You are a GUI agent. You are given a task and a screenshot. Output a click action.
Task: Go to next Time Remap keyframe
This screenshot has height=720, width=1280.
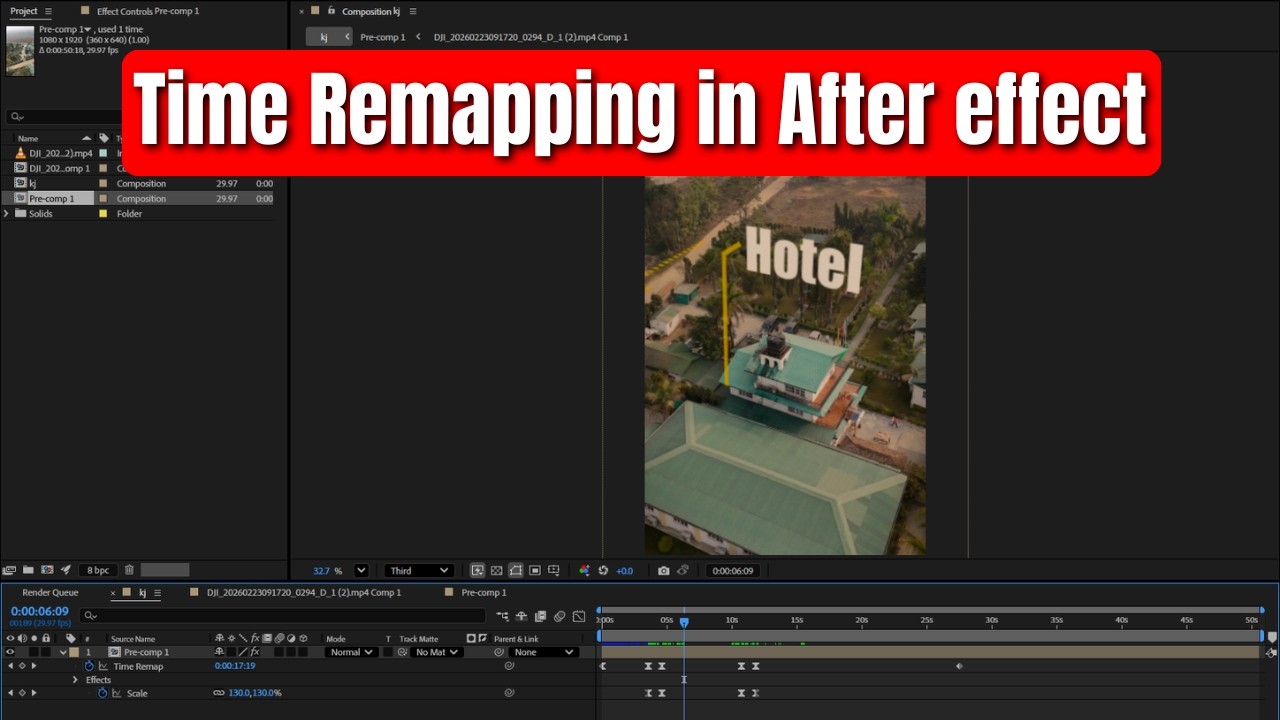33,666
